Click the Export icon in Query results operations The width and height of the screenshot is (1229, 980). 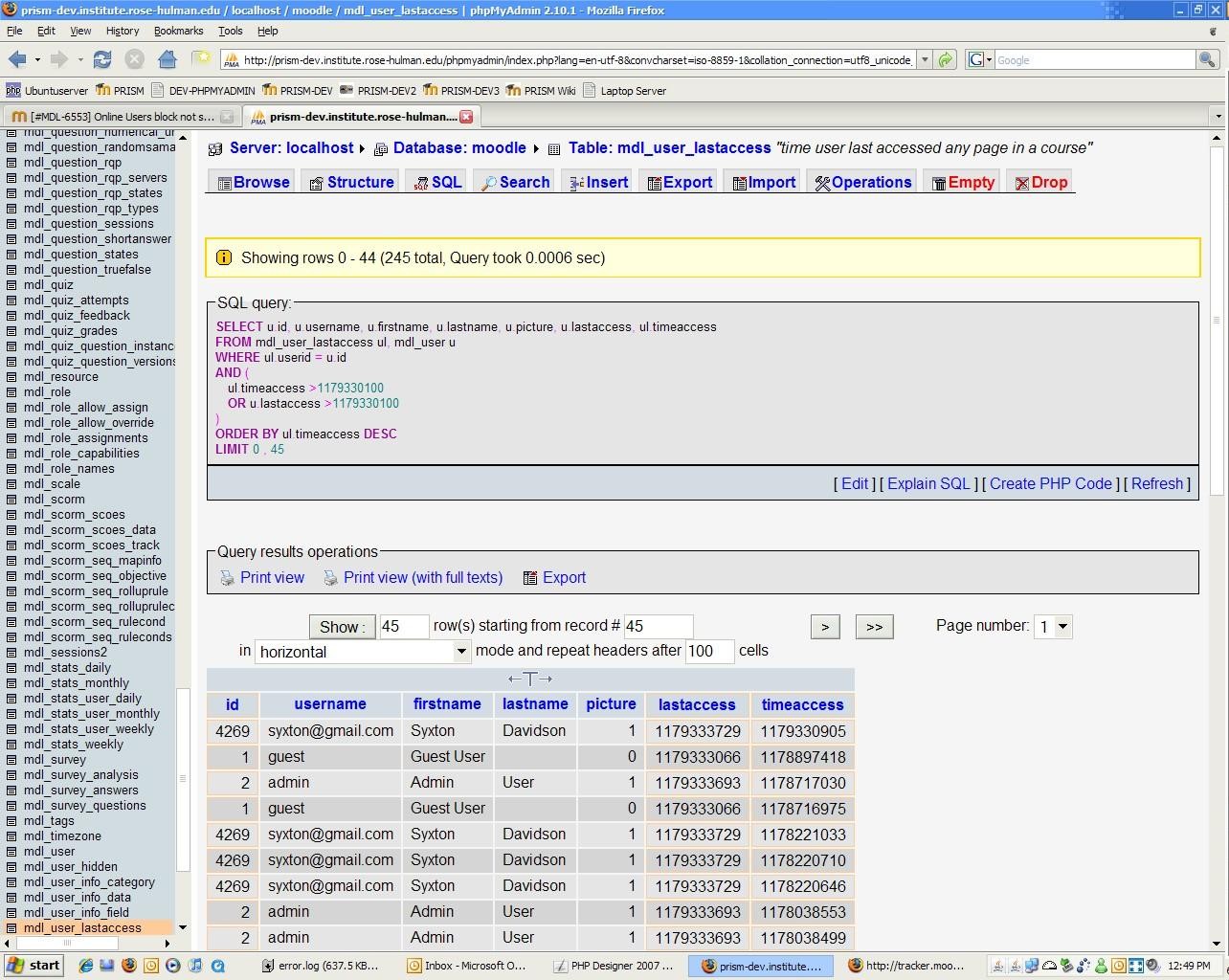pyautogui.click(x=529, y=578)
